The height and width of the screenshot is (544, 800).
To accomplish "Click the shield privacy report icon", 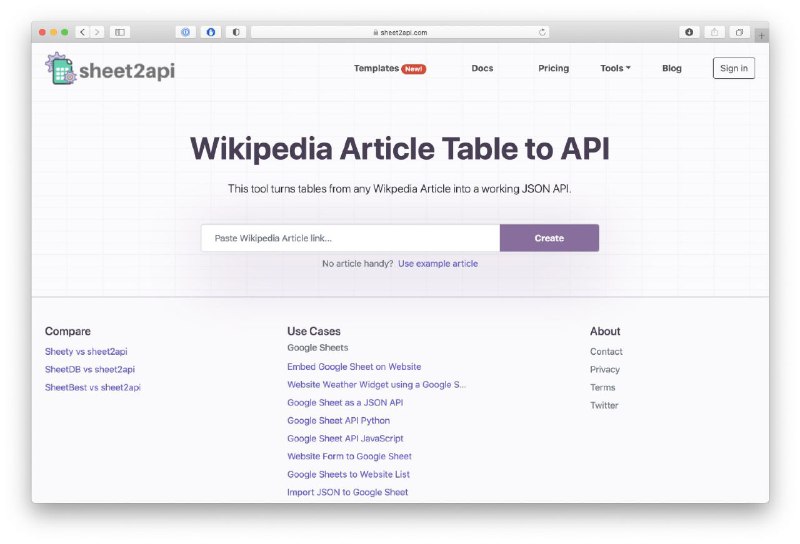I will (236, 32).
